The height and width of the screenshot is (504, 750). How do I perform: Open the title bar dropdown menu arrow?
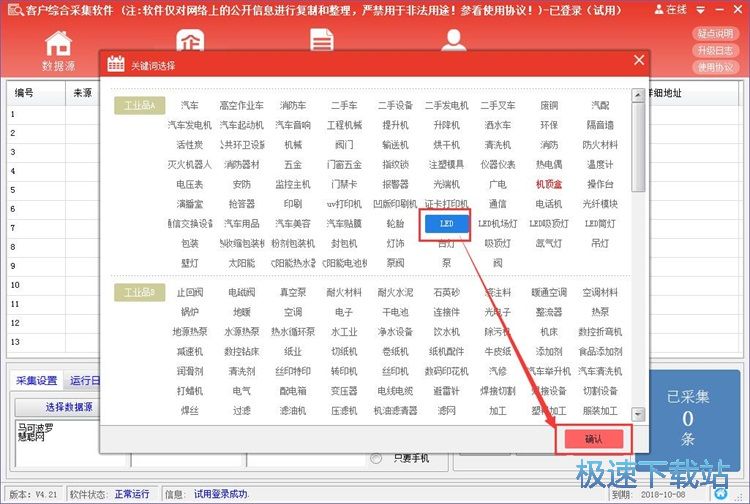pos(700,10)
